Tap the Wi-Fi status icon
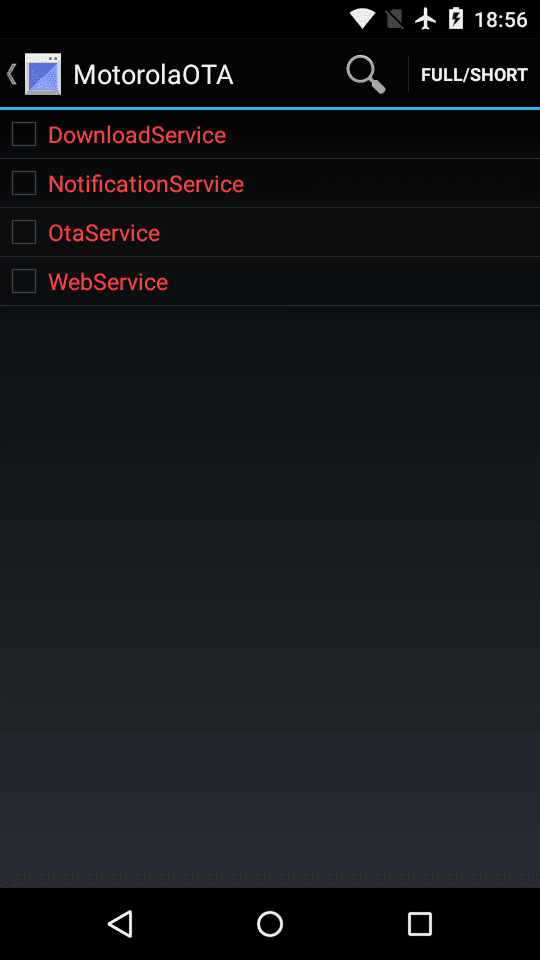Viewport: 540px width, 960px height. coord(362,20)
